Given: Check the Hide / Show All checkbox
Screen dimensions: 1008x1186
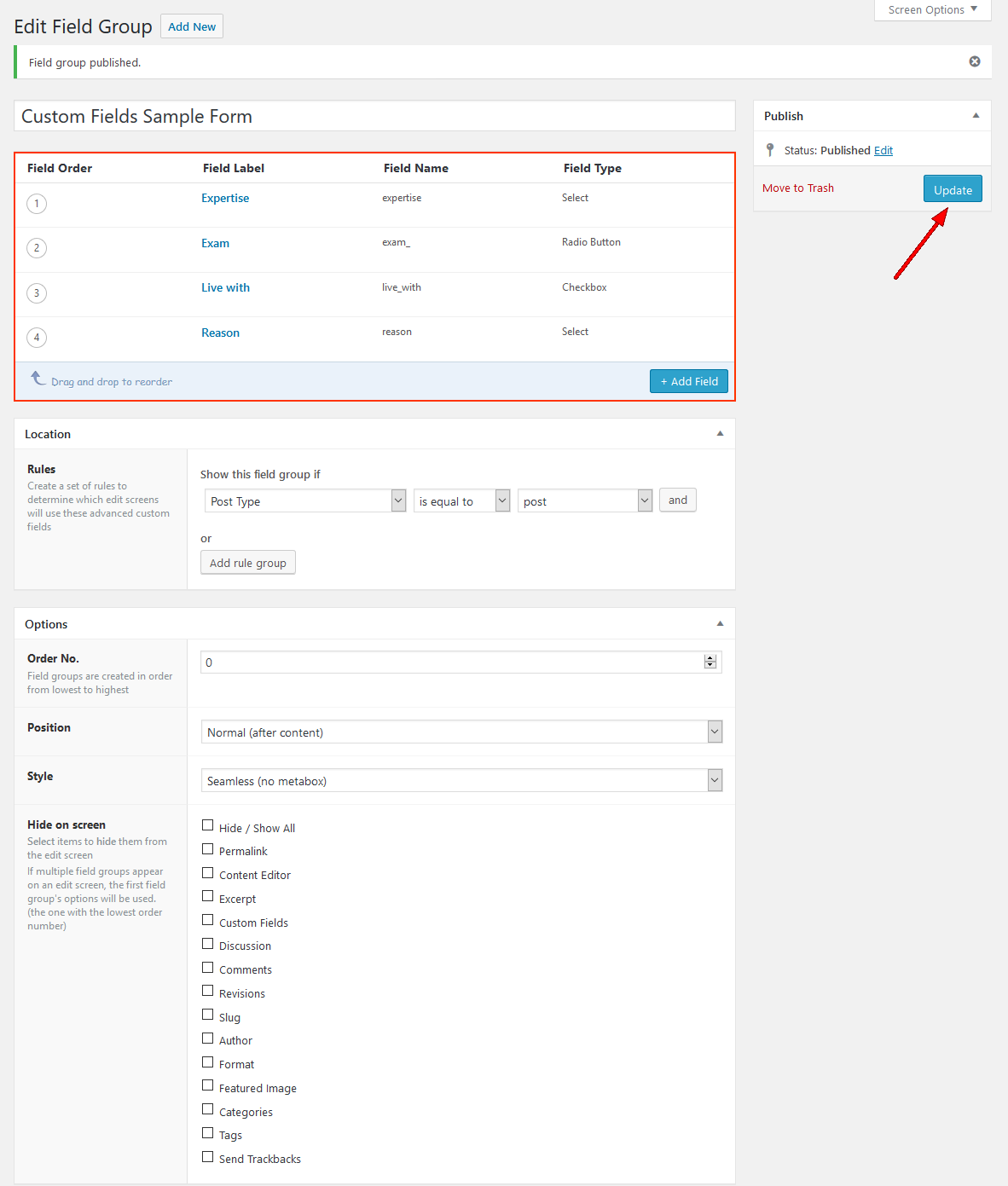Looking at the screenshot, I should 207,825.
